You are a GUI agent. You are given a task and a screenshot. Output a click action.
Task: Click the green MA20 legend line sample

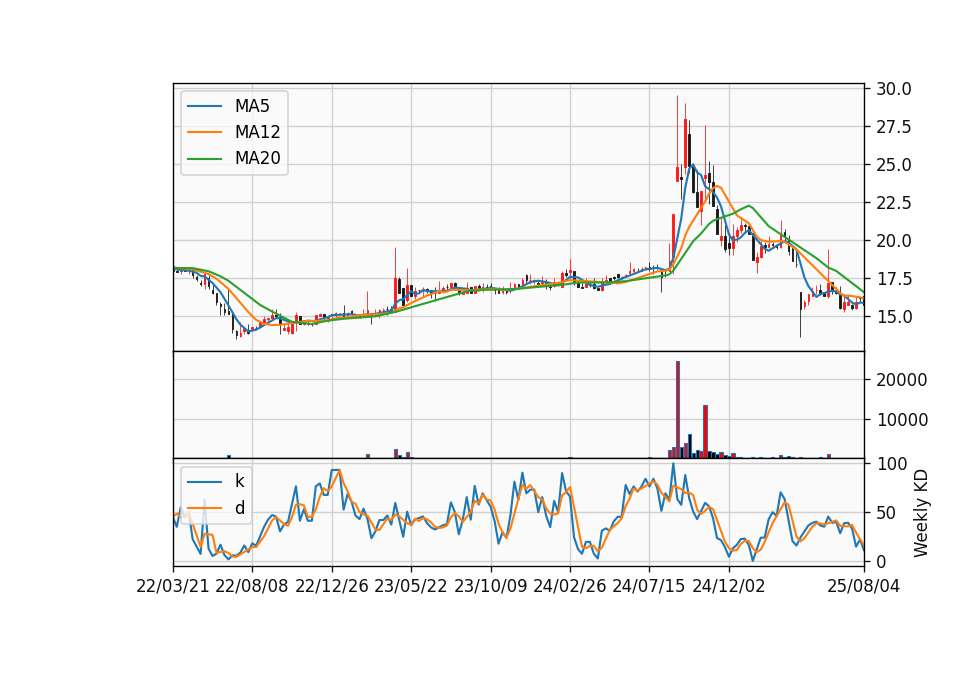pyautogui.click(x=204, y=159)
